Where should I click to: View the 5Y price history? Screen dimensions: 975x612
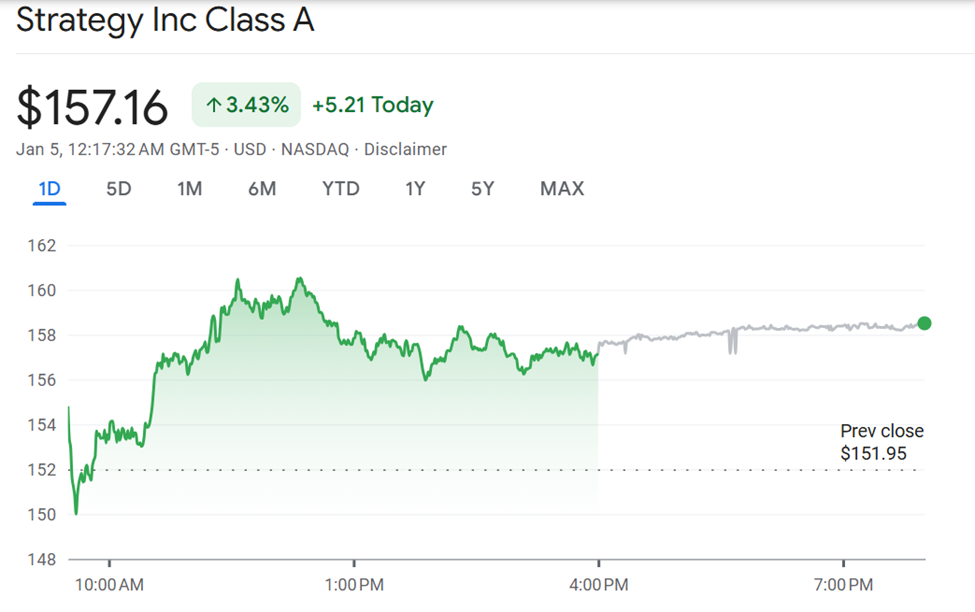(x=481, y=188)
